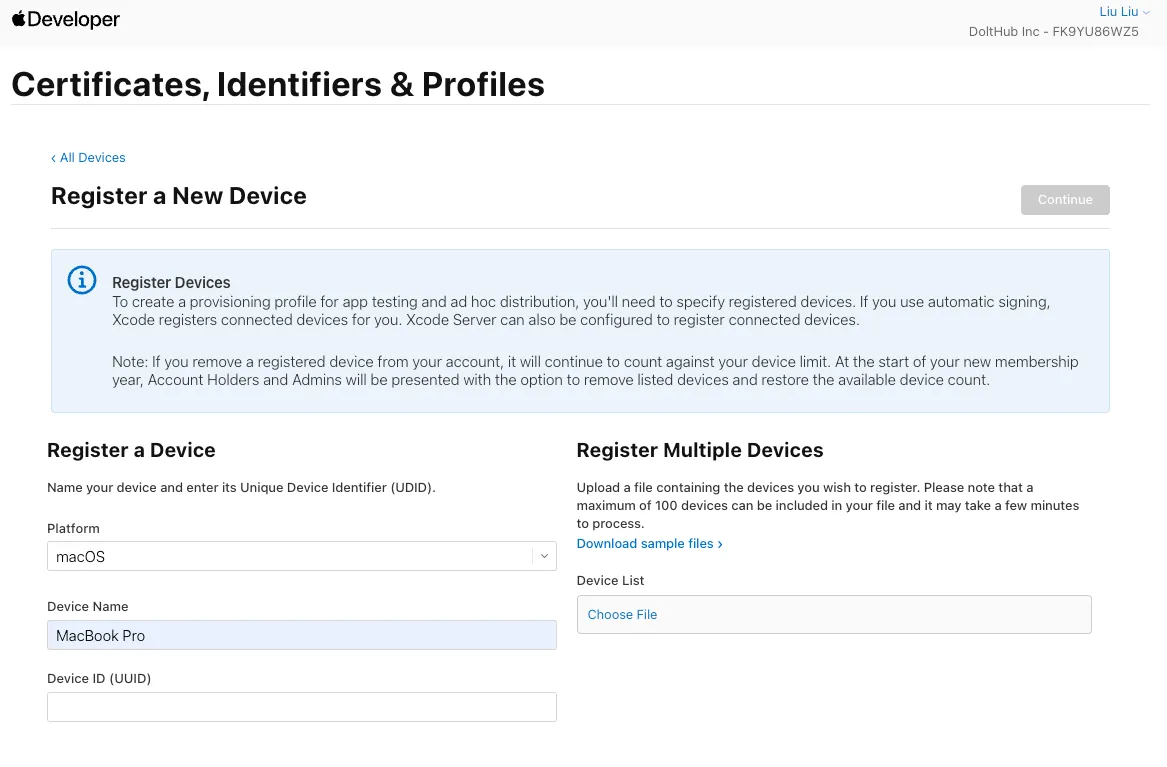Expand the Liu Liu account menu
The width and height of the screenshot is (1167, 767).
pos(1125,12)
